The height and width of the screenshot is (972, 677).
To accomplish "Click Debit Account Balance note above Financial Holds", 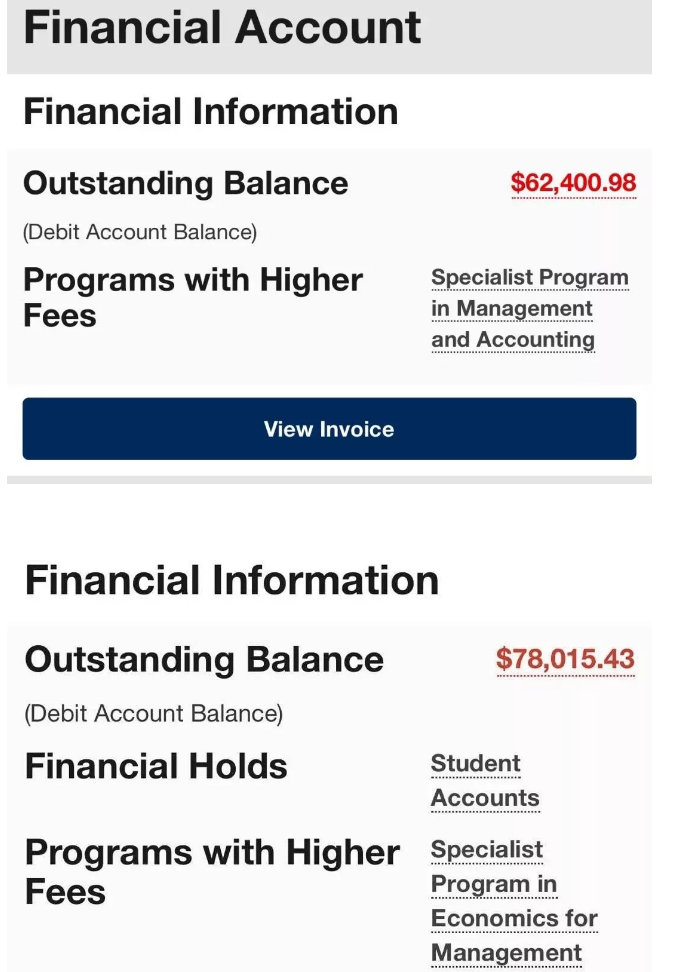I will (x=153, y=714).
